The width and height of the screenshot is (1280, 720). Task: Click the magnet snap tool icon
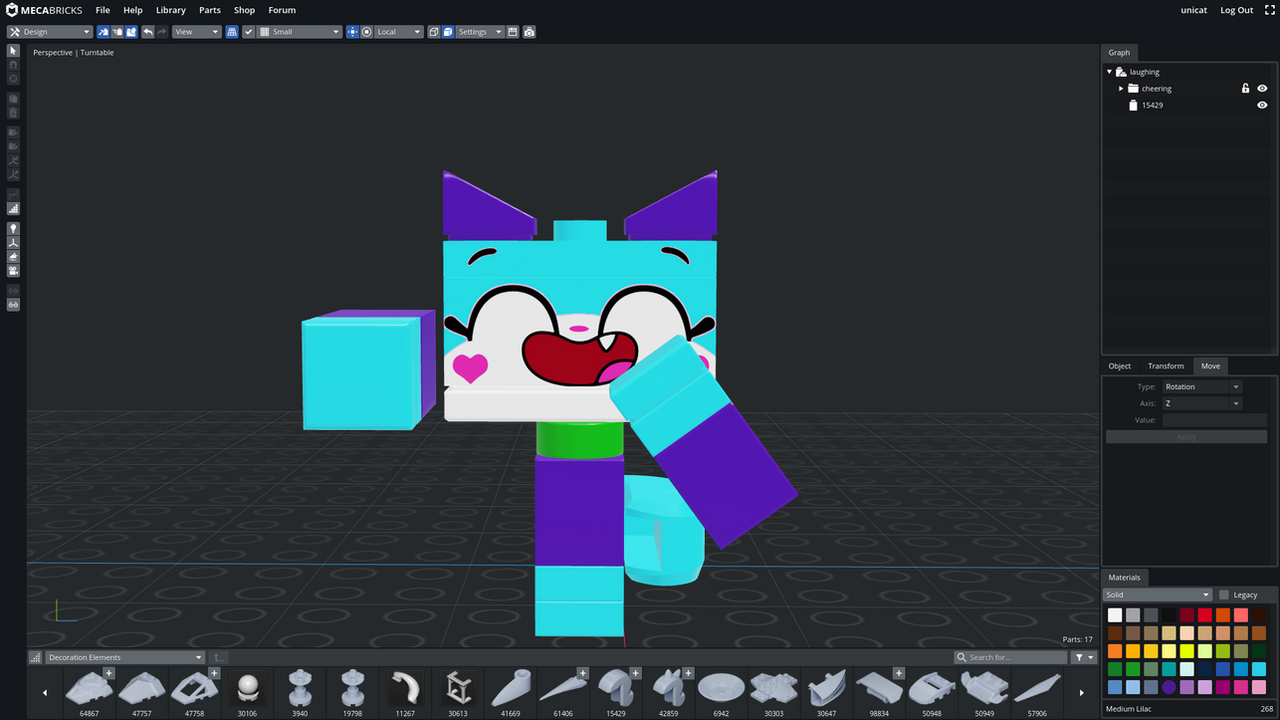tap(14, 64)
